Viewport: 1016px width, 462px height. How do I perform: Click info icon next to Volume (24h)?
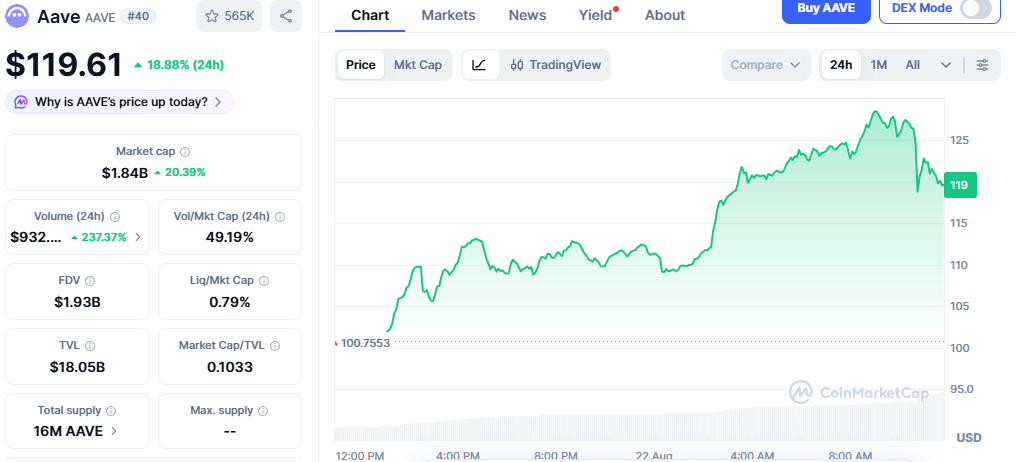[x=115, y=217]
